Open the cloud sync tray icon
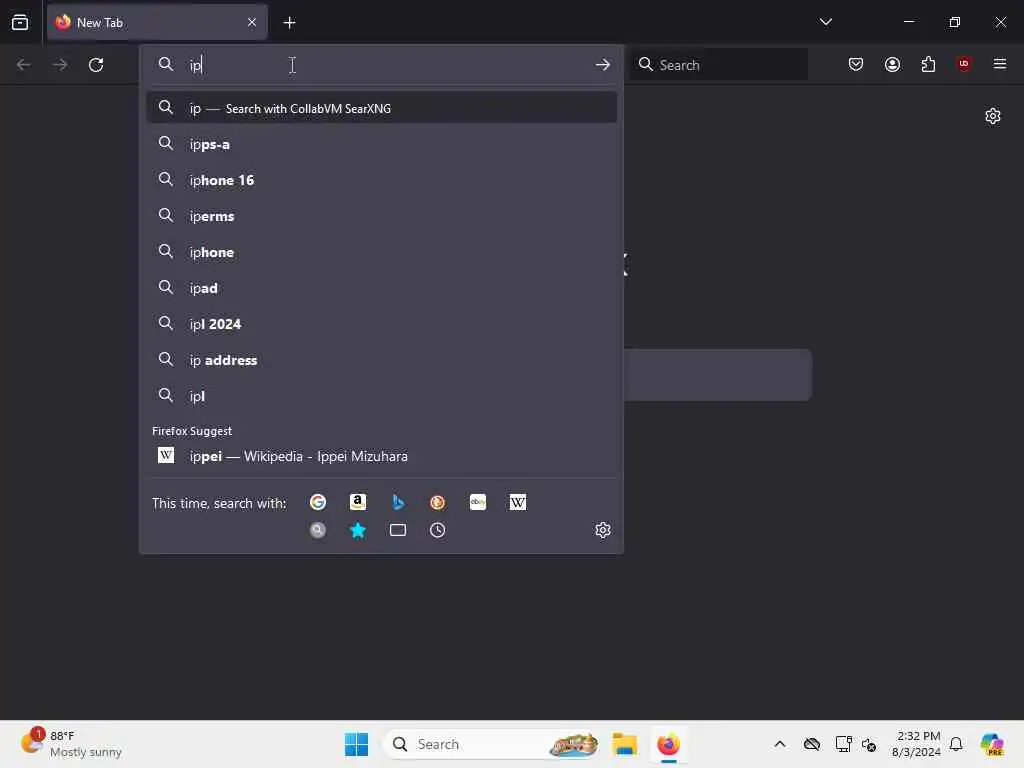The height and width of the screenshot is (768, 1024). [x=812, y=744]
